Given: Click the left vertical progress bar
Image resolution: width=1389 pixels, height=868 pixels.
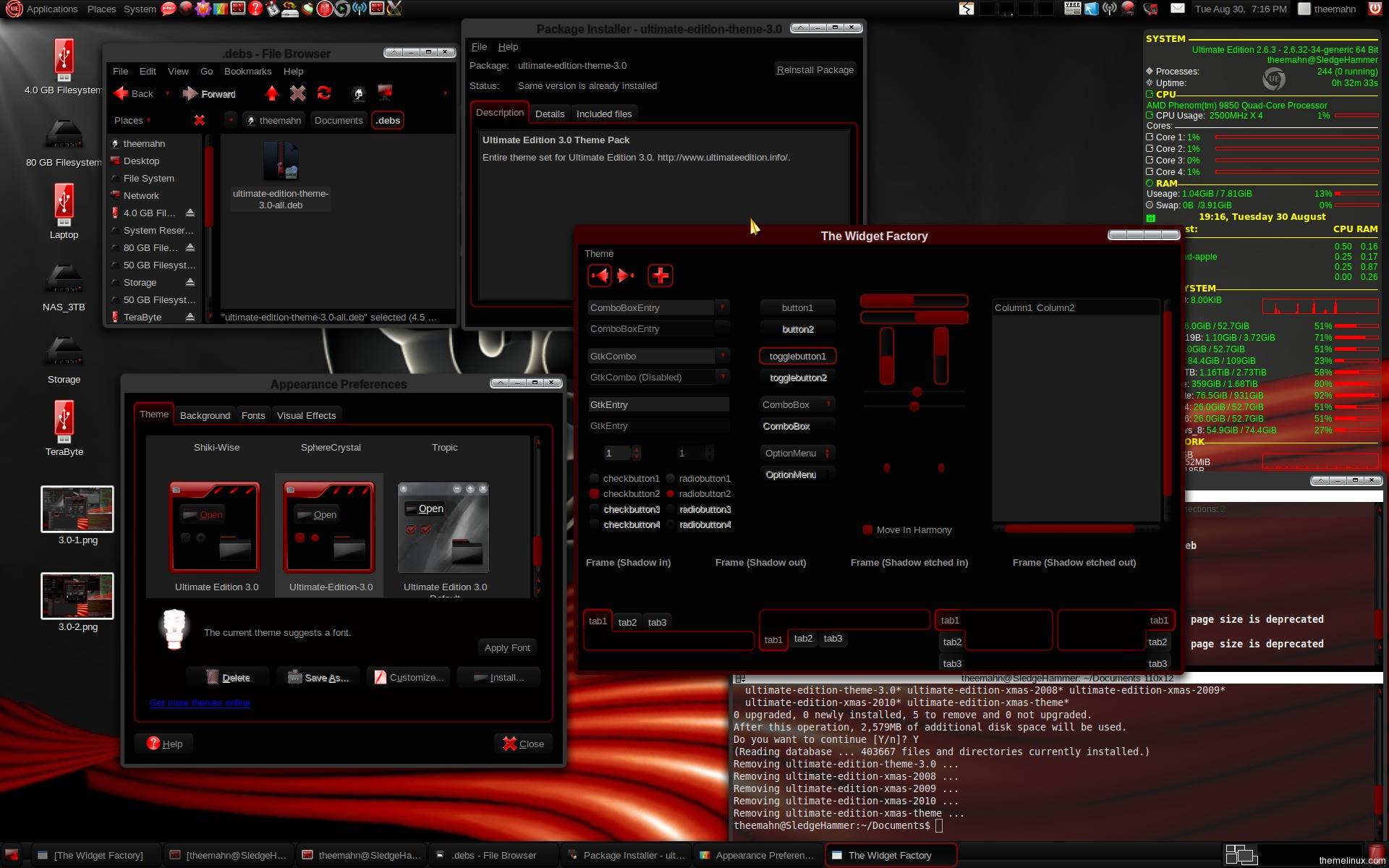Looking at the screenshot, I should (x=886, y=355).
